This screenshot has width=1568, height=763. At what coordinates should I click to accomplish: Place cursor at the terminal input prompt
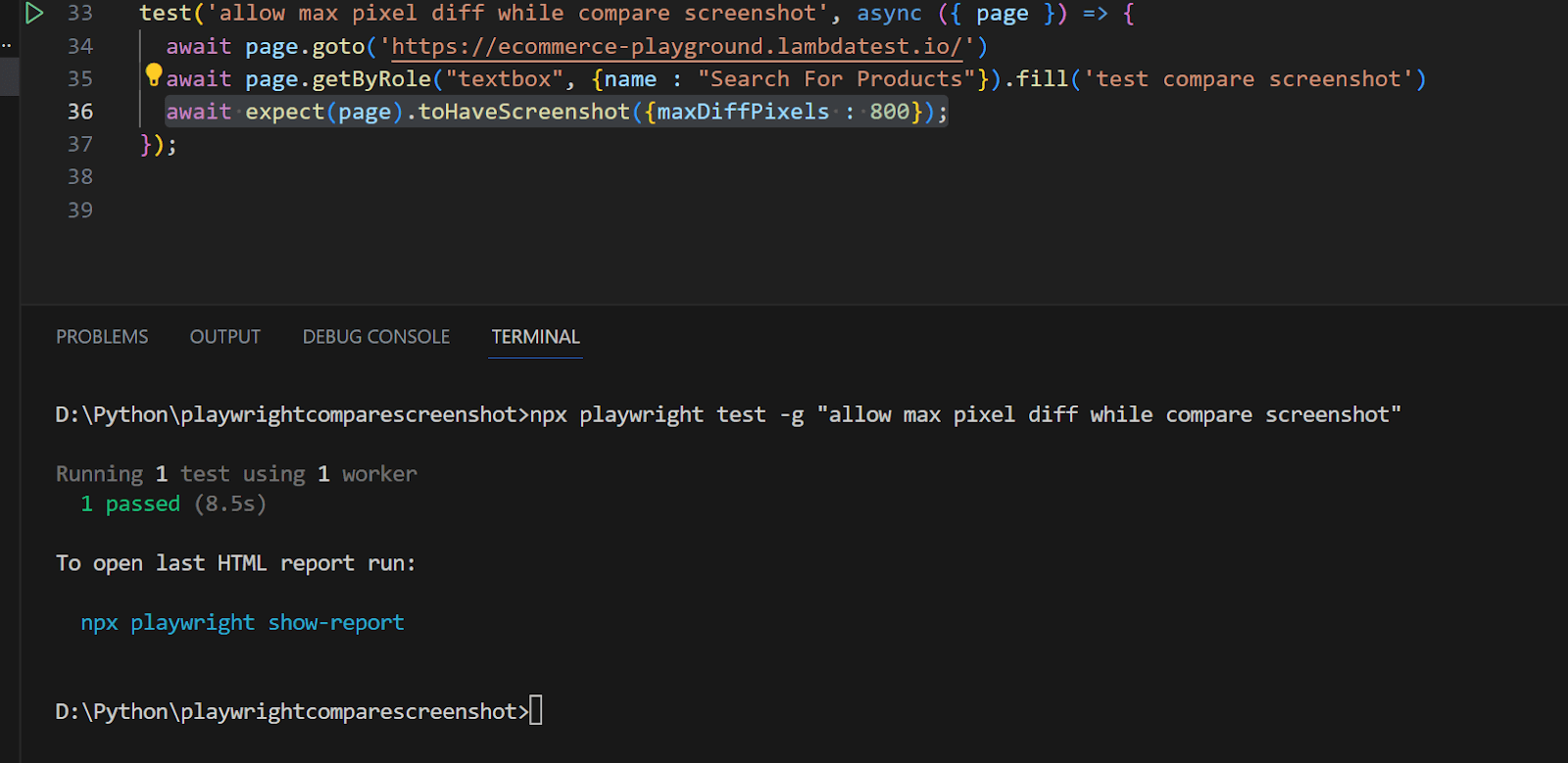point(537,710)
